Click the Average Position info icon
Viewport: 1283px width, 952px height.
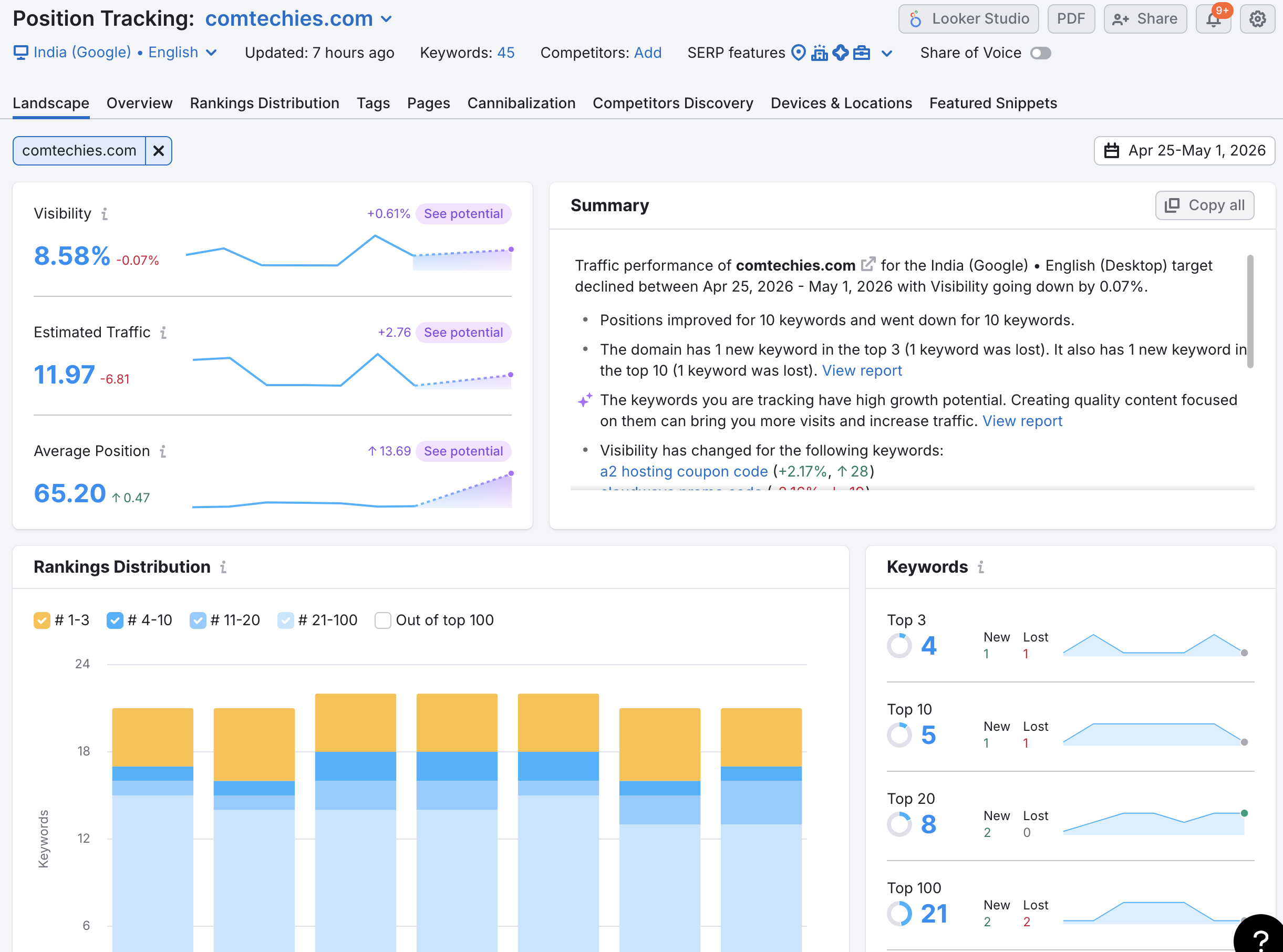point(163,451)
